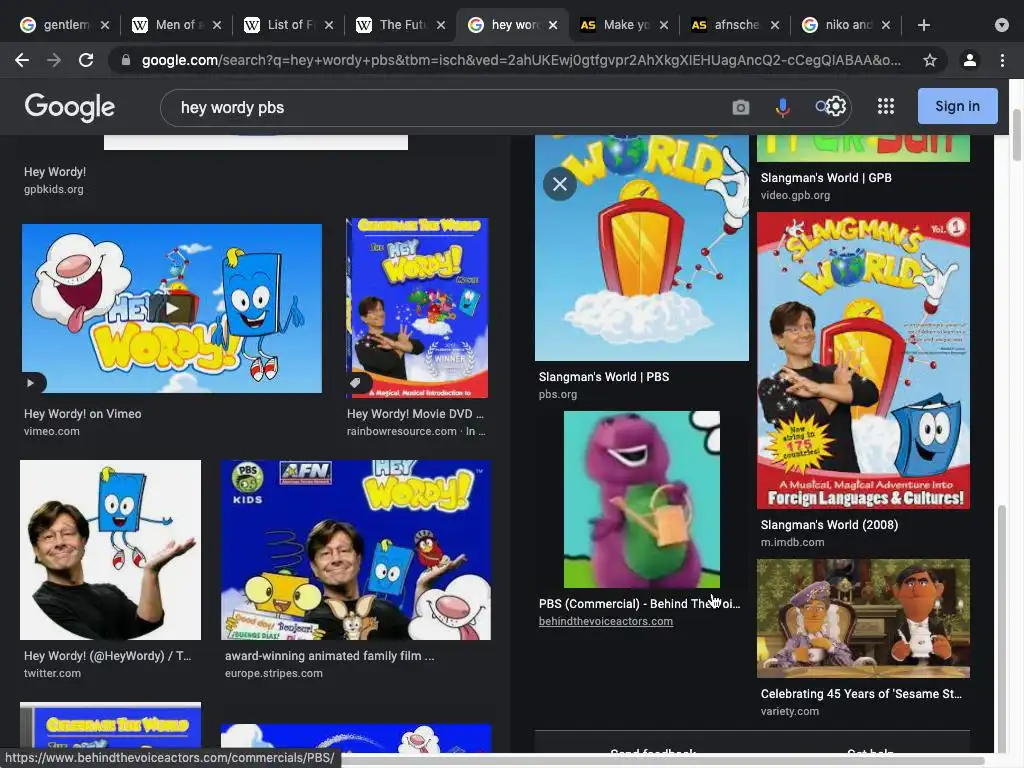1024x768 pixels.
Task: Close the 'Men of' tab
Action: (217, 25)
